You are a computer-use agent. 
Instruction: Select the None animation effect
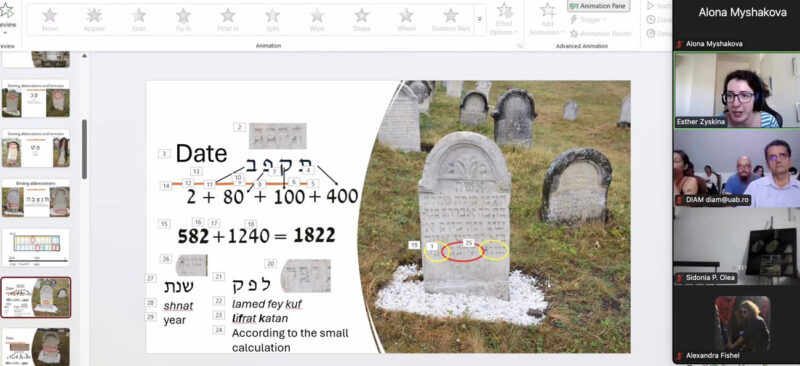coord(50,20)
